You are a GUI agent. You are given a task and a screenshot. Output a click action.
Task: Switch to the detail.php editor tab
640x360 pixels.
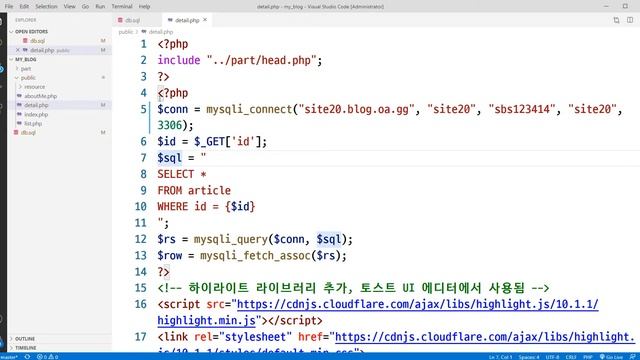[x=187, y=20]
